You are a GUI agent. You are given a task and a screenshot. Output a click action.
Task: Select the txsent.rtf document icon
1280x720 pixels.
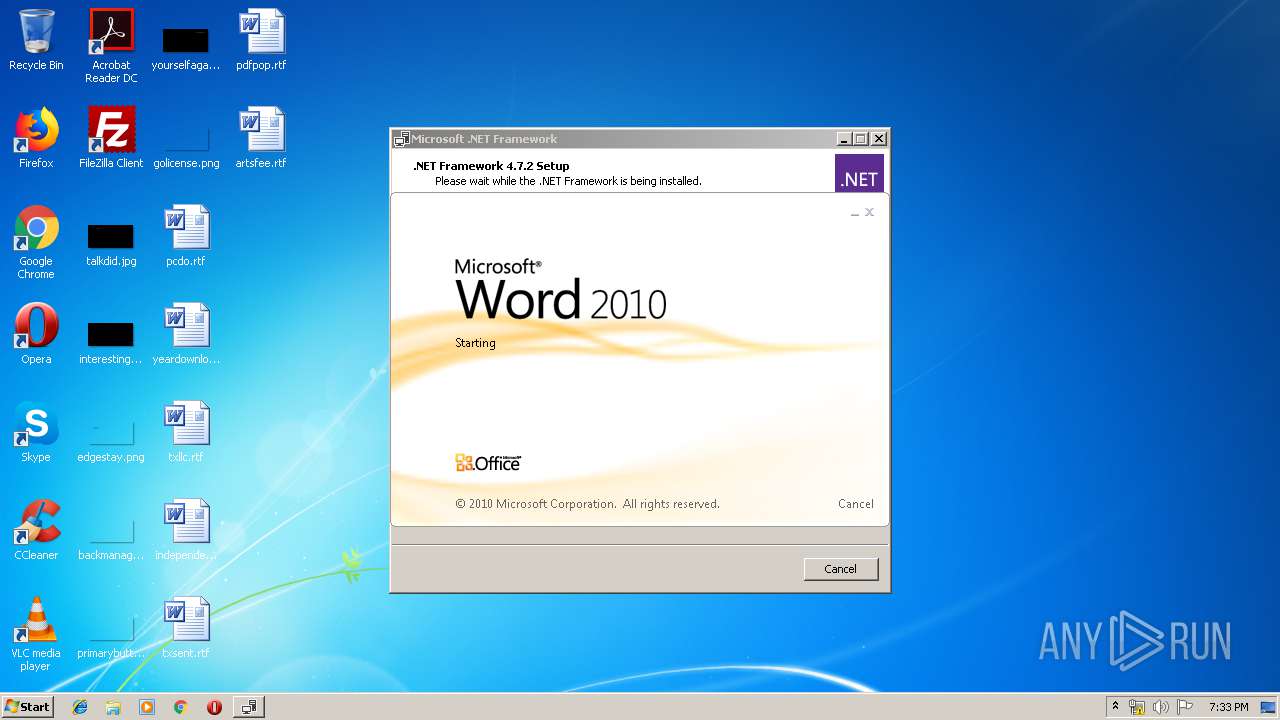[186, 628]
